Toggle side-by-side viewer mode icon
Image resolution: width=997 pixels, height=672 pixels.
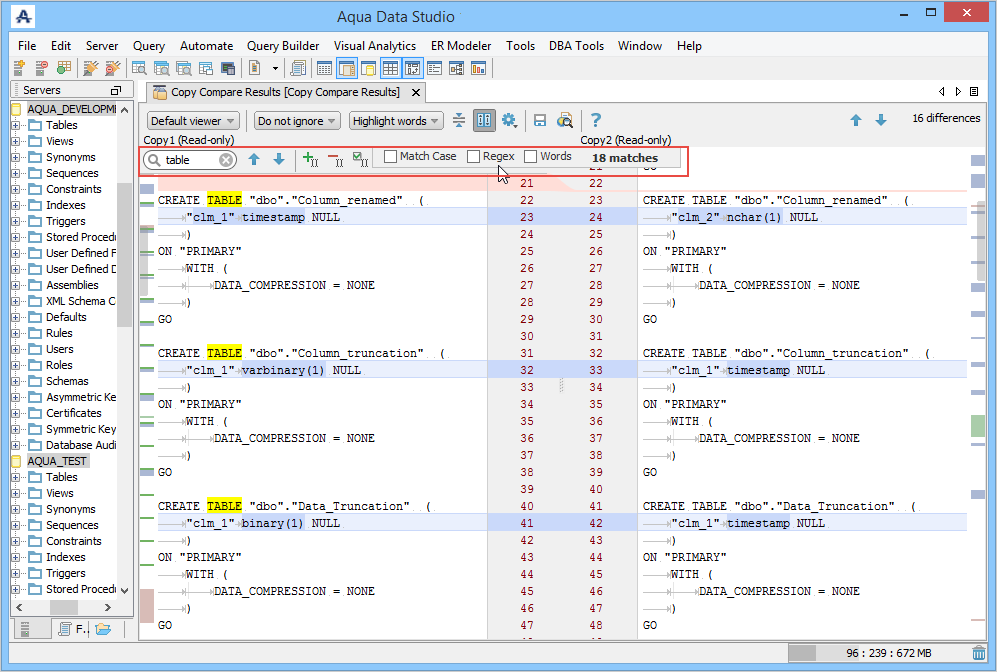tap(484, 120)
